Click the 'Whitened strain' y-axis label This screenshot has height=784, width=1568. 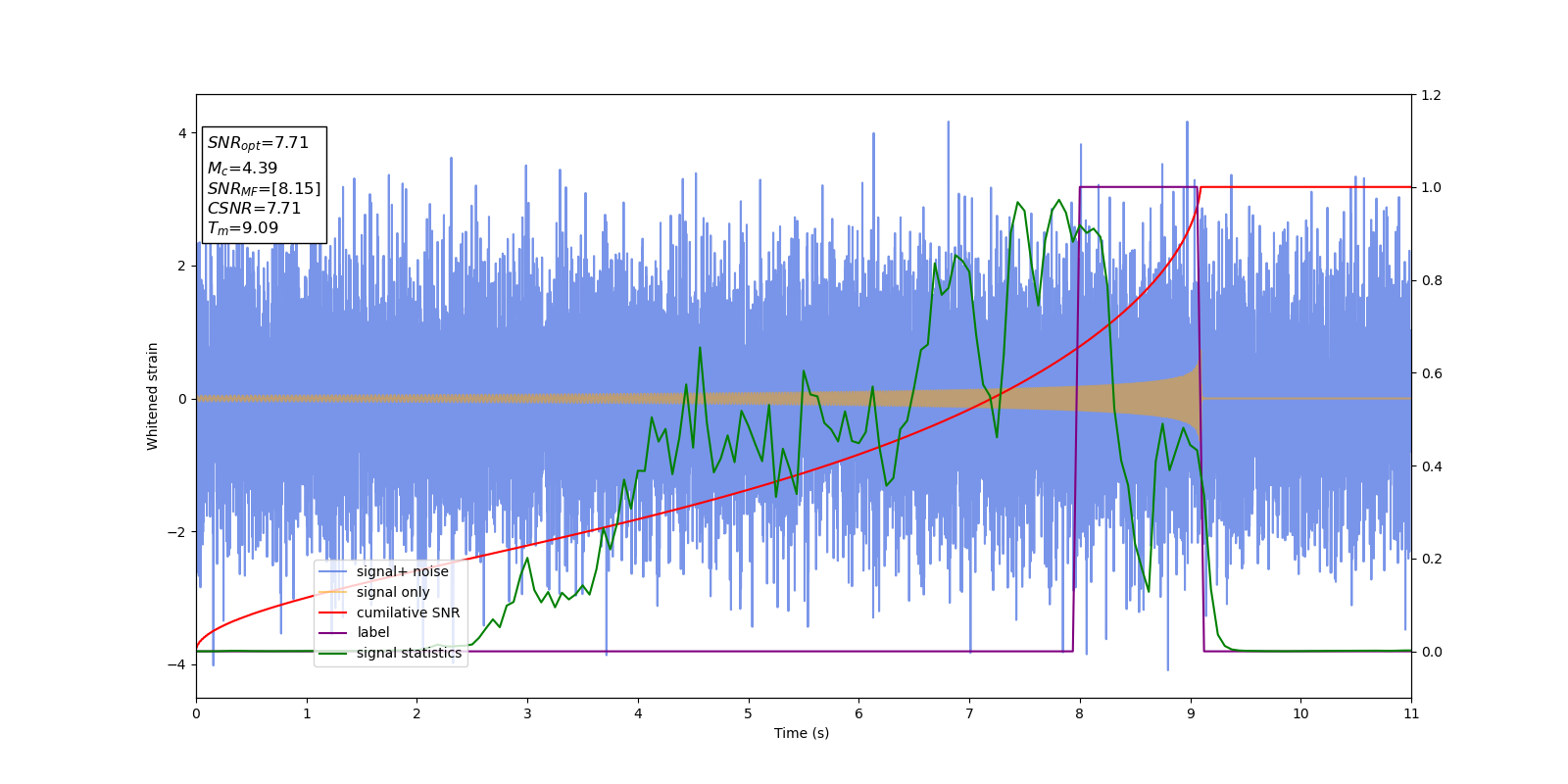click(x=153, y=396)
